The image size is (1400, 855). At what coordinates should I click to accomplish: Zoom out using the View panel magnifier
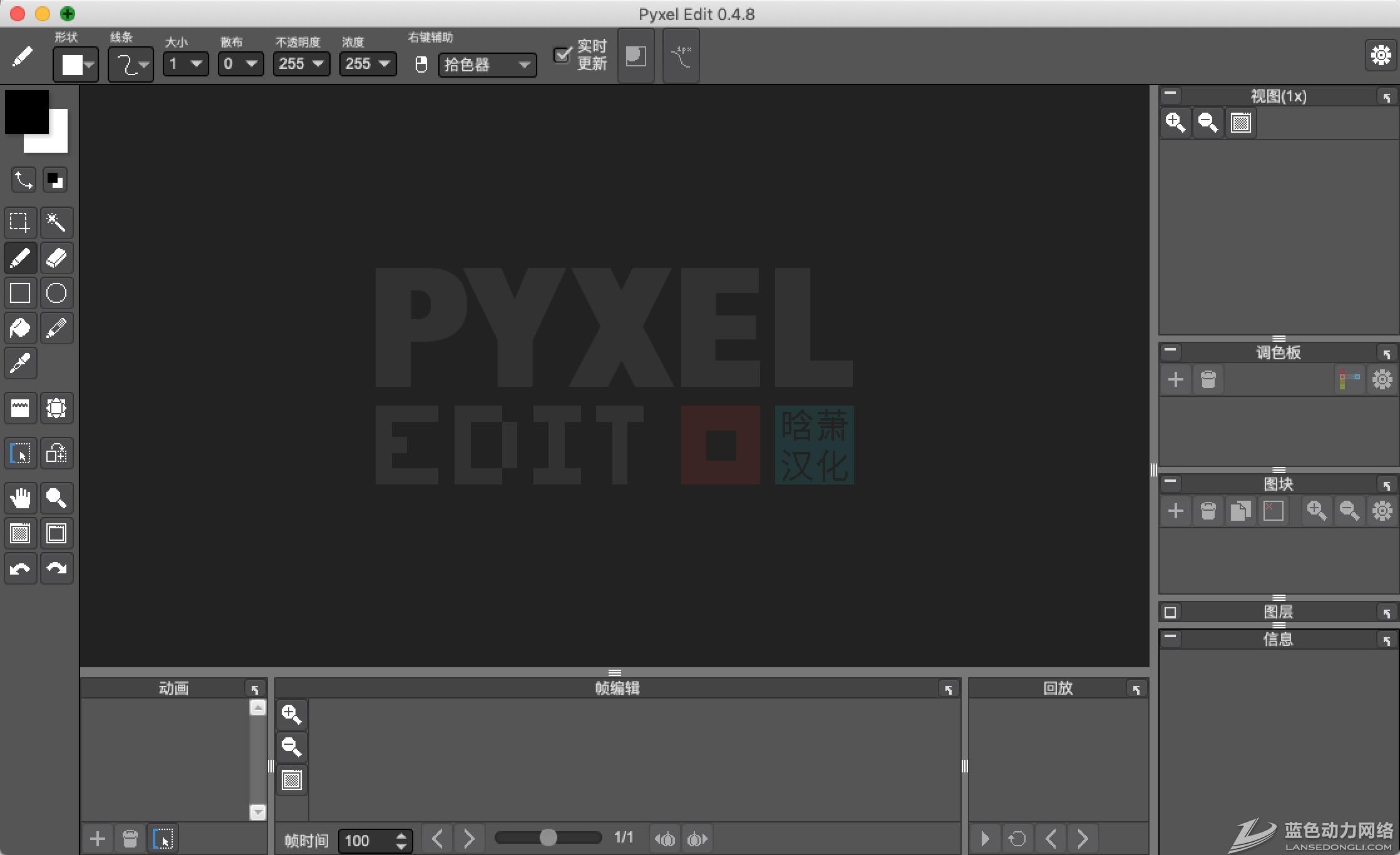point(1208,123)
